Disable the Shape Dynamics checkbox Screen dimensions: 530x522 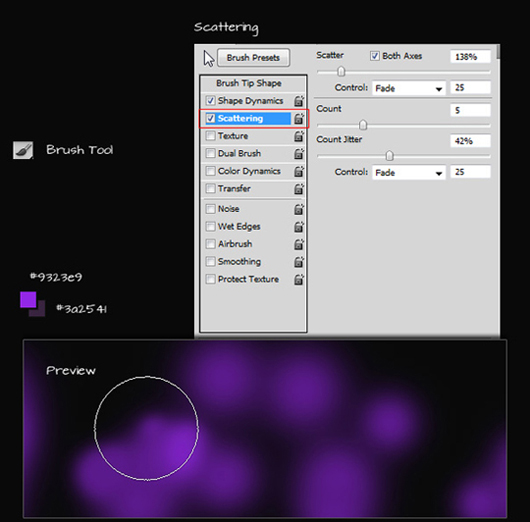click(211, 100)
